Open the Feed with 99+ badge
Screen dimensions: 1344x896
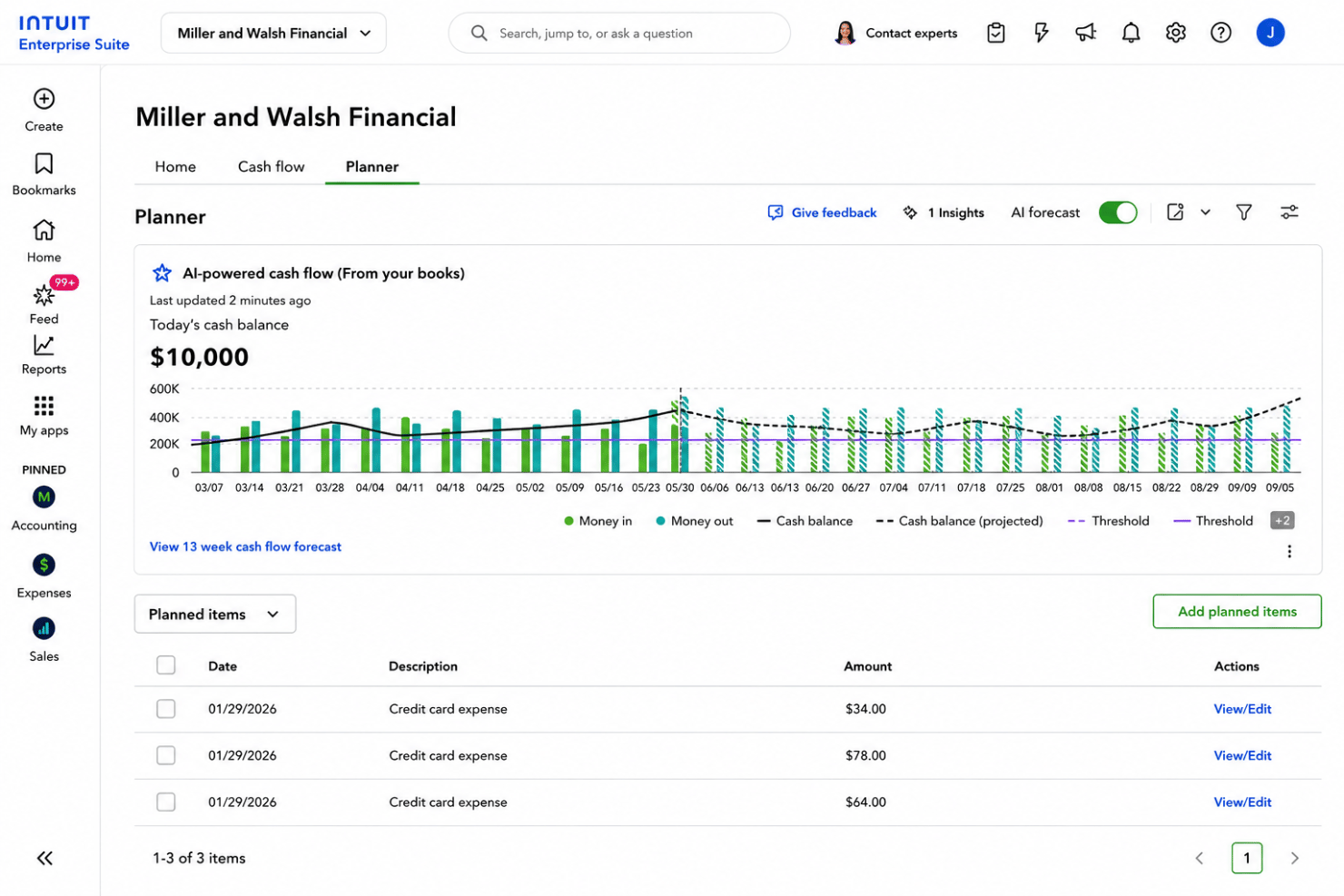(x=44, y=301)
